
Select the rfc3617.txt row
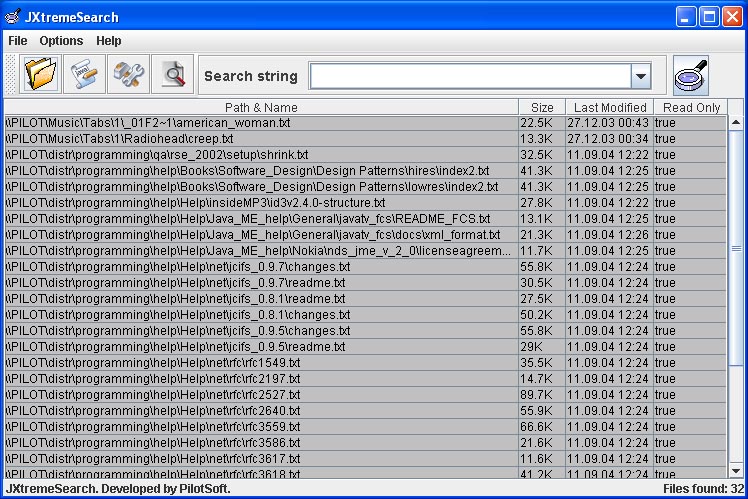point(365,458)
